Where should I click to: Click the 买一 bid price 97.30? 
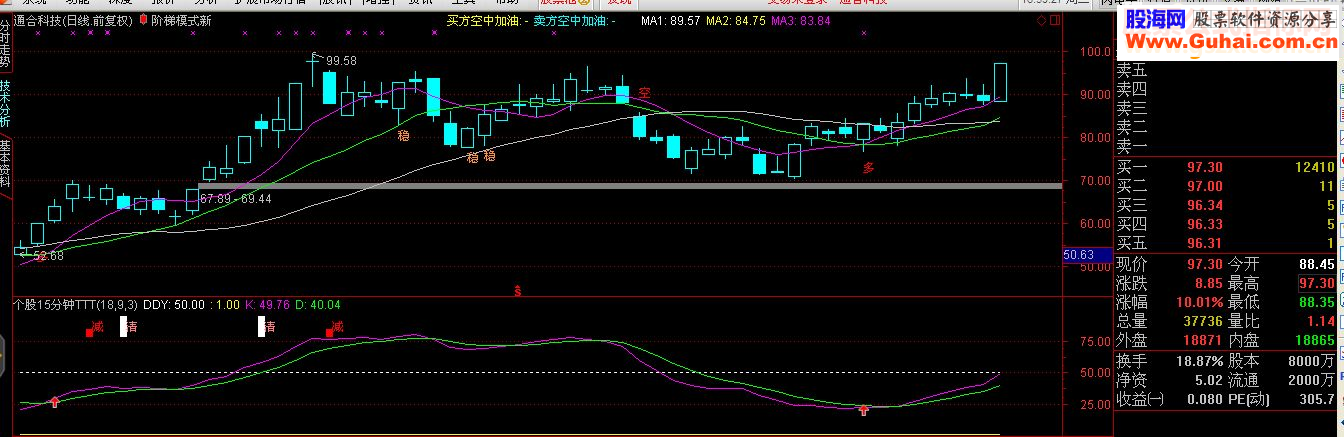(x=1204, y=166)
